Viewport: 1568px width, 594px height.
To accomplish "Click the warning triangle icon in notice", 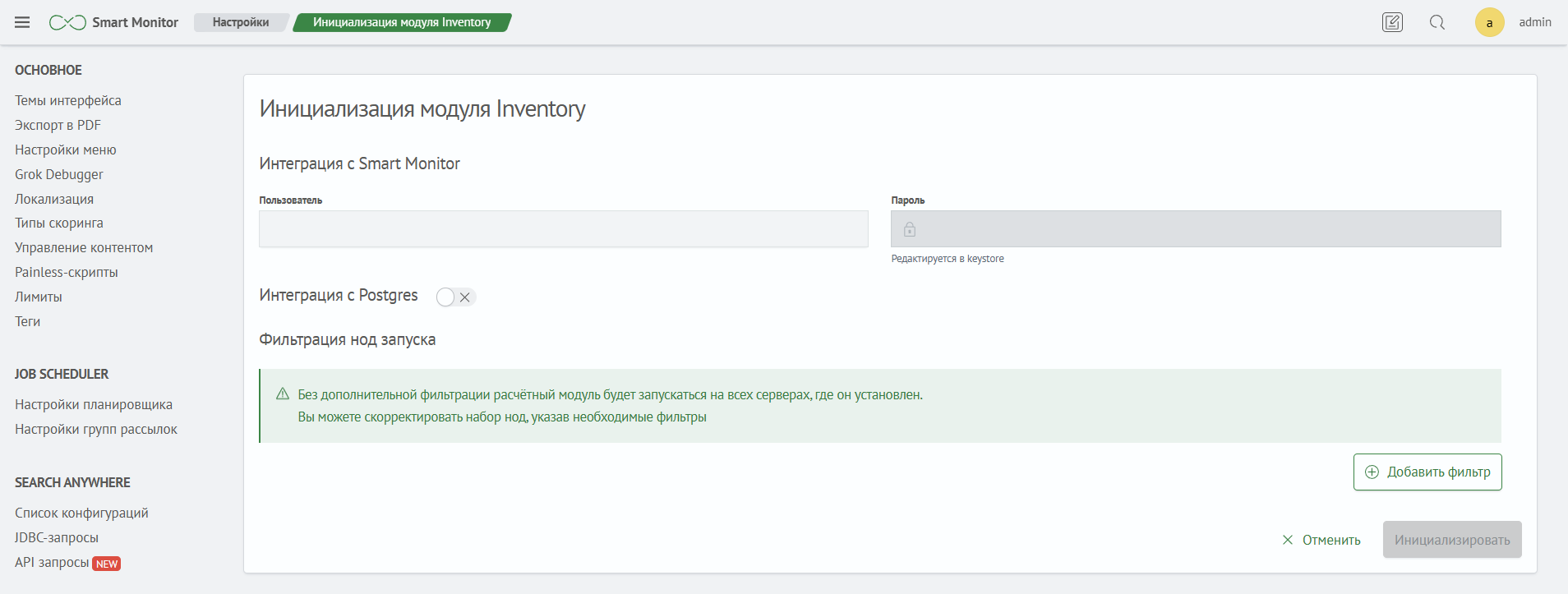I will (283, 394).
